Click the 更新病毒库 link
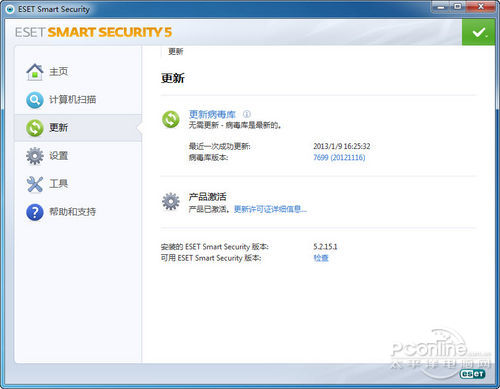This screenshot has width=500, height=389. click(x=212, y=114)
